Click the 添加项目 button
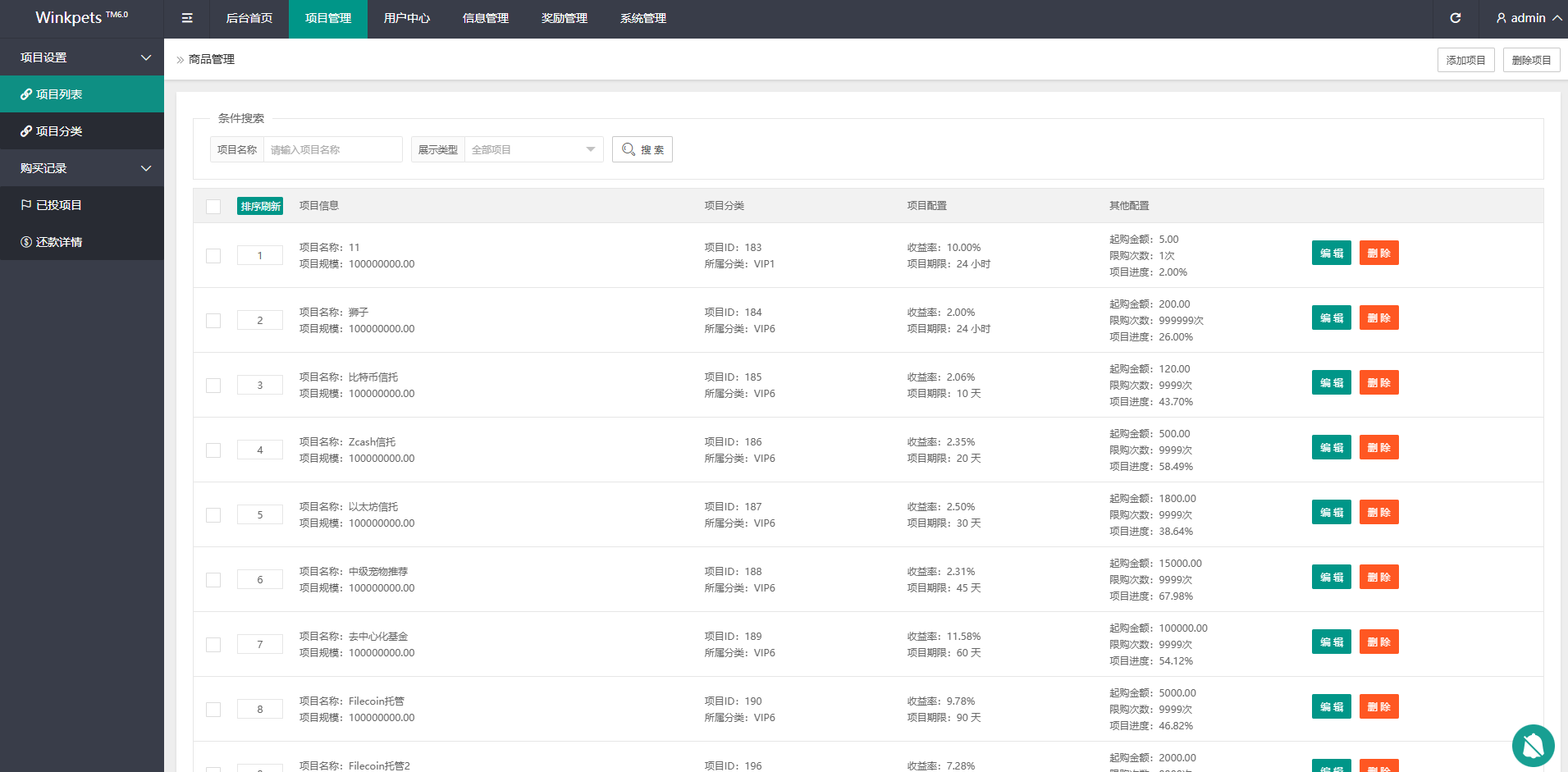 (1465, 60)
